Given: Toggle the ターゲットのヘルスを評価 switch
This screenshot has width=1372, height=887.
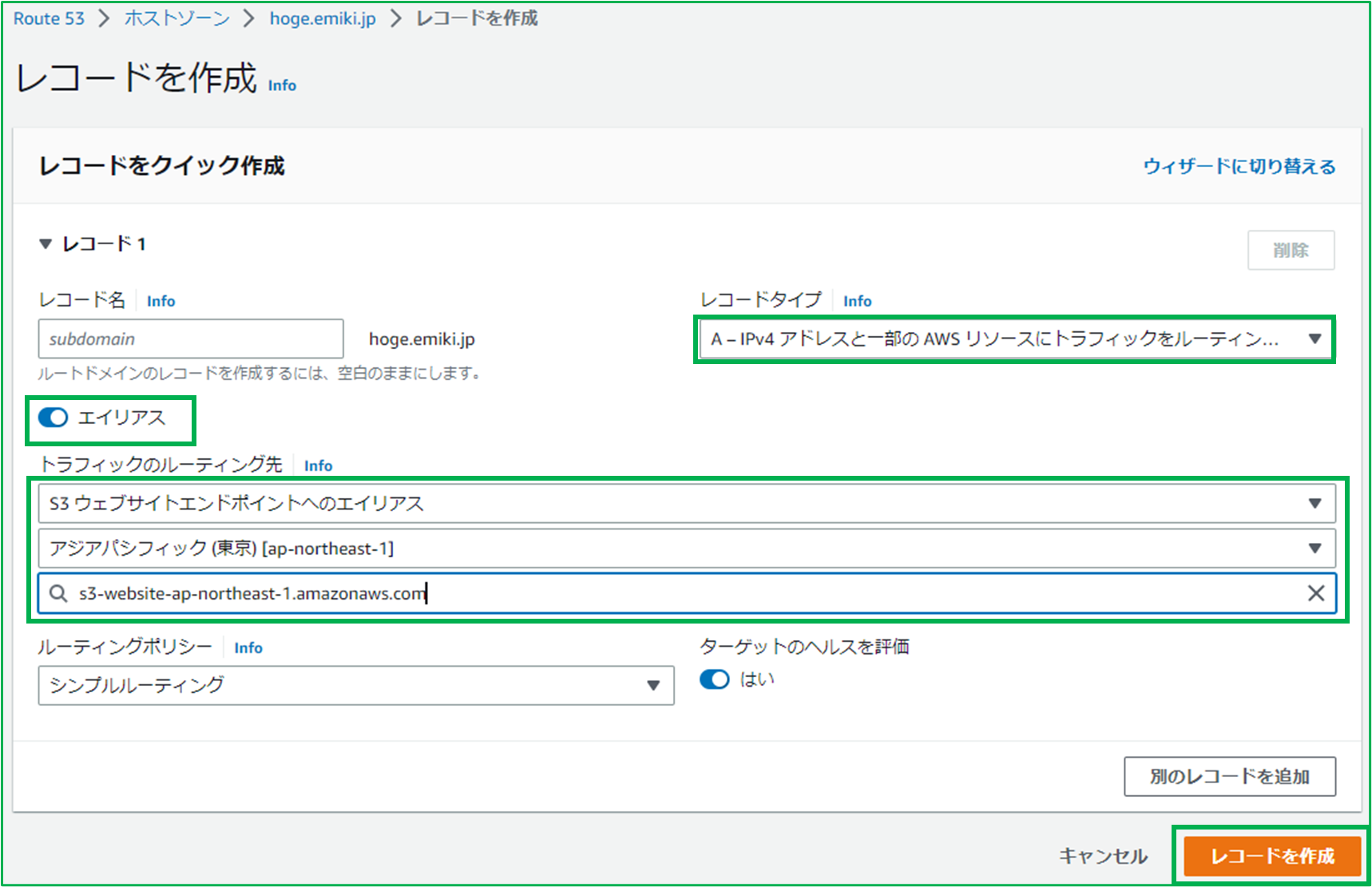Looking at the screenshot, I should (715, 679).
